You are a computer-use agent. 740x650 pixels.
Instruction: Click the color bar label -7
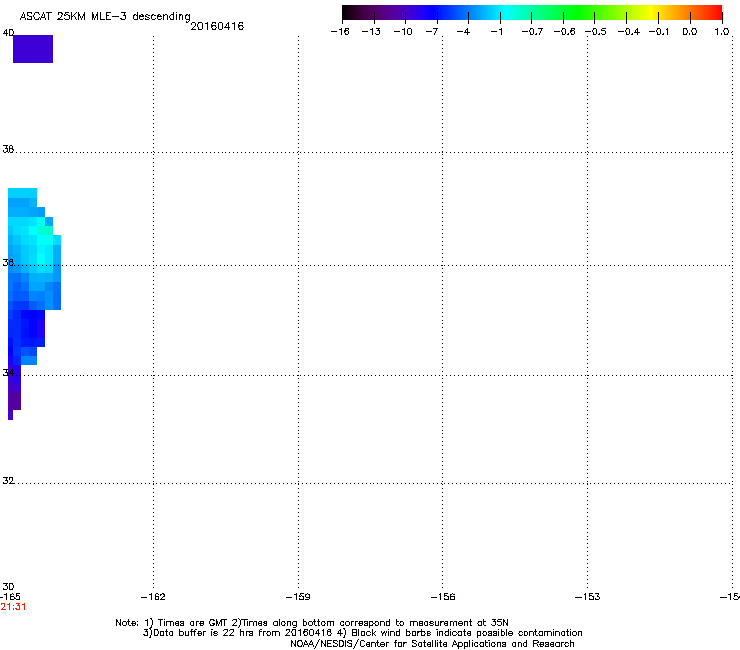click(x=432, y=32)
